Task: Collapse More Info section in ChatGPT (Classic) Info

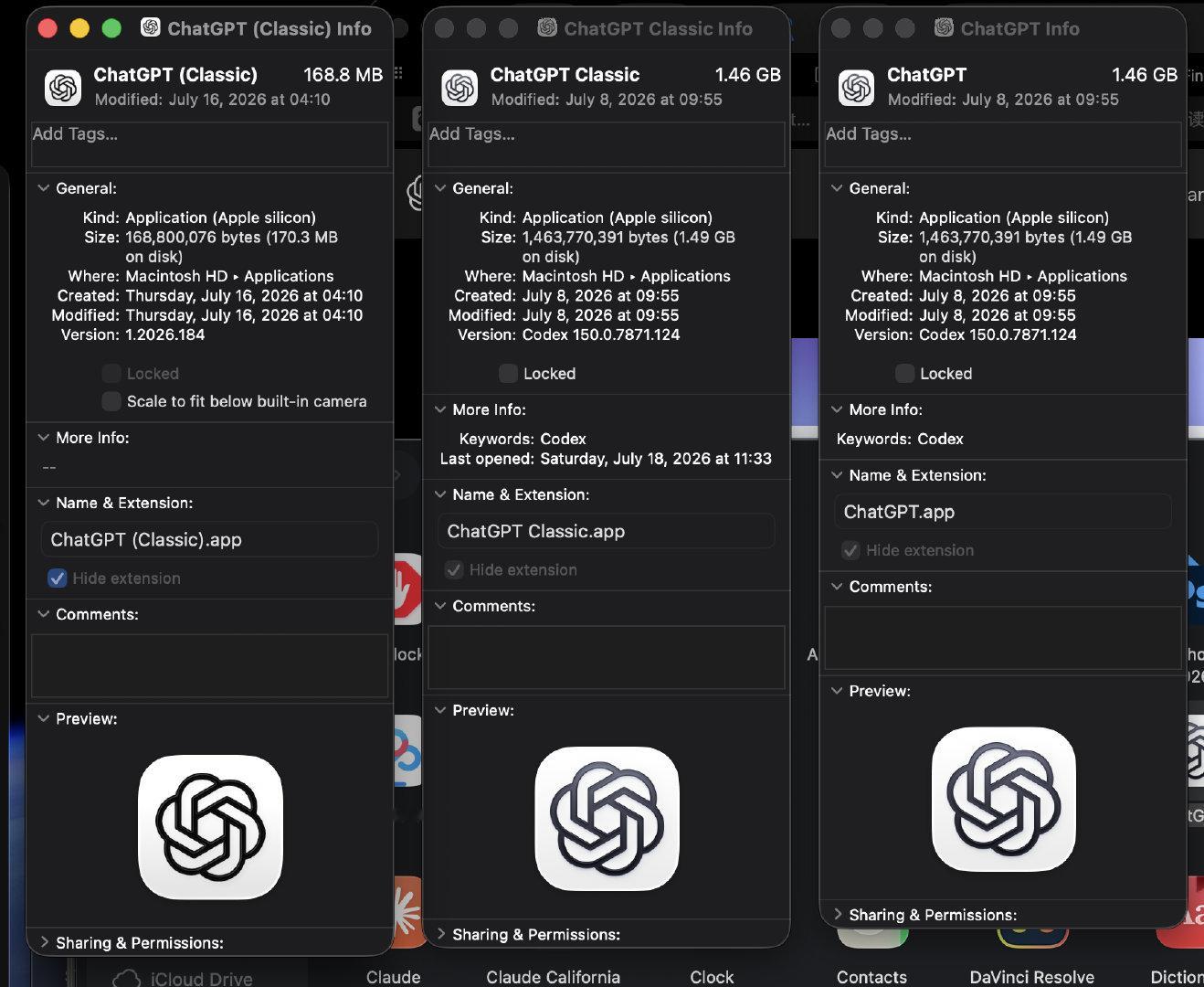Action: coord(43,438)
